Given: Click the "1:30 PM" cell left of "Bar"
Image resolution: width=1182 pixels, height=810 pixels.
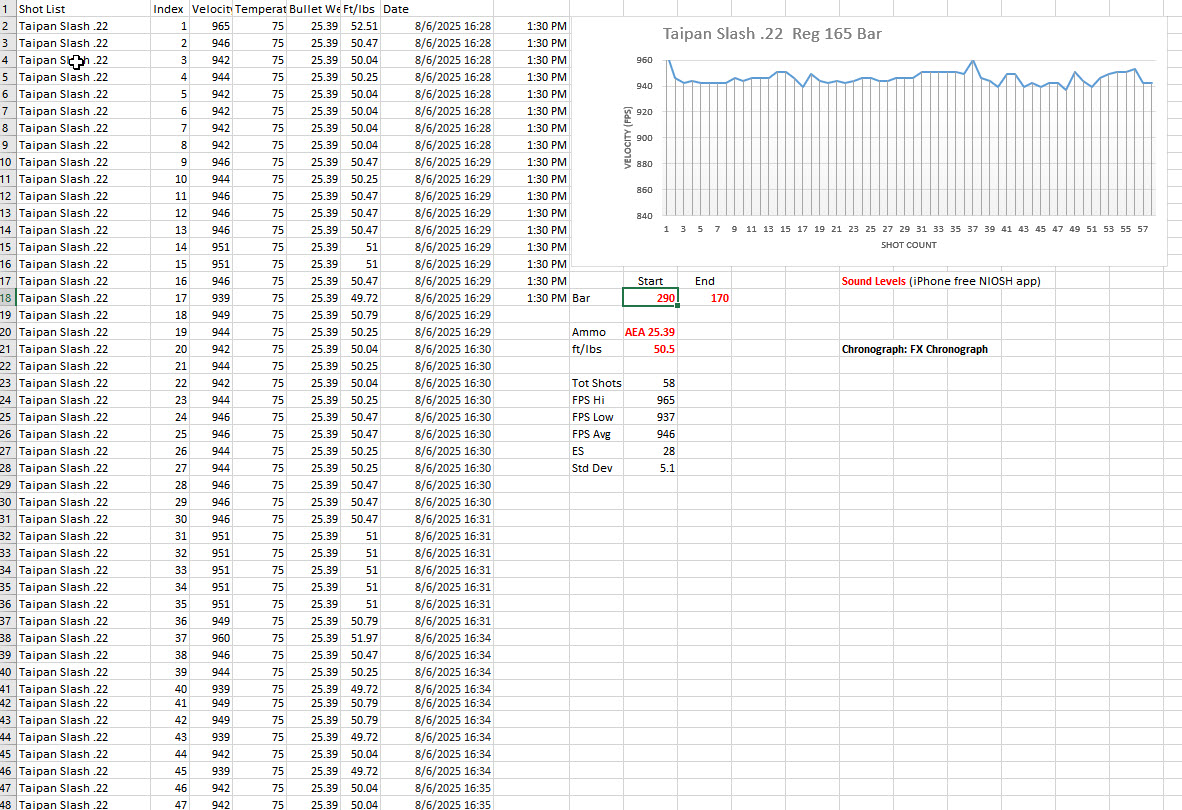Looking at the screenshot, I should pos(531,298).
